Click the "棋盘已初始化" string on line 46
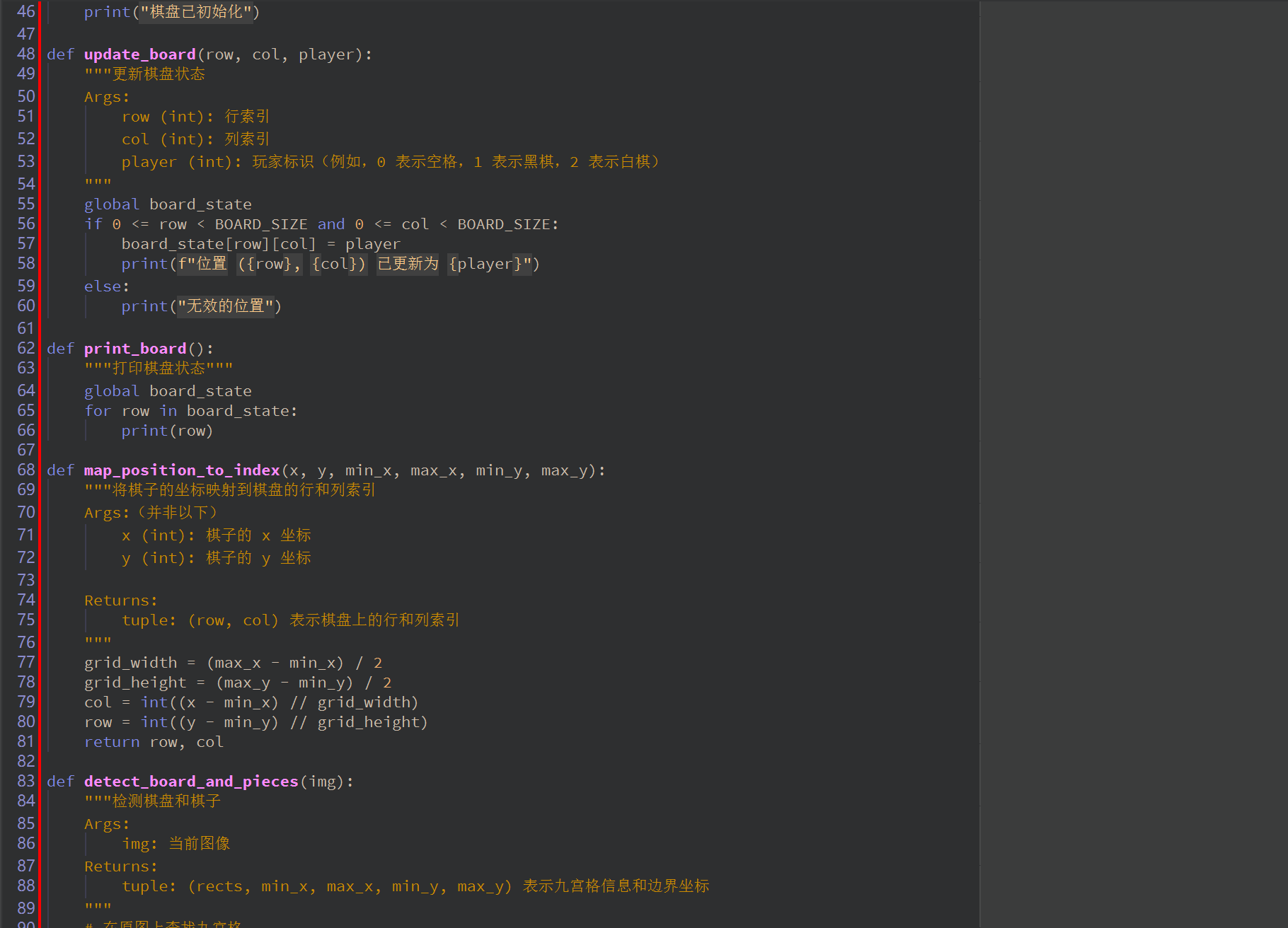Image resolution: width=1288 pixels, height=928 pixels. click(x=196, y=12)
